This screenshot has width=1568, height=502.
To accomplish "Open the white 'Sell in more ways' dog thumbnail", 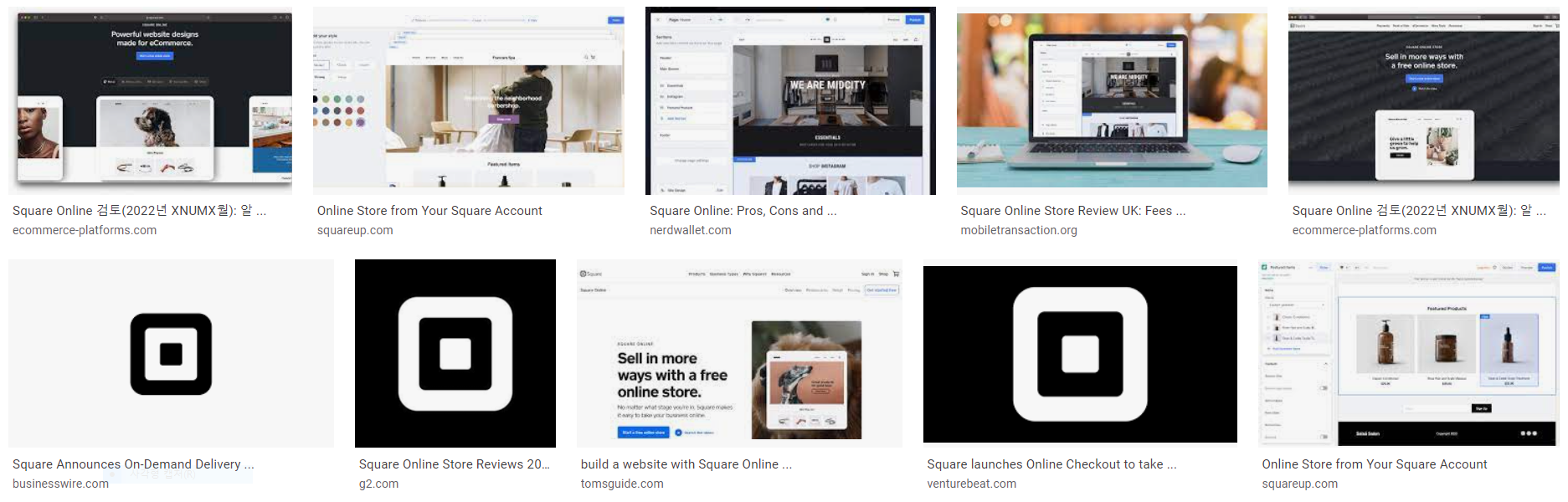I will pyautogui.click(x=739, y=353).
